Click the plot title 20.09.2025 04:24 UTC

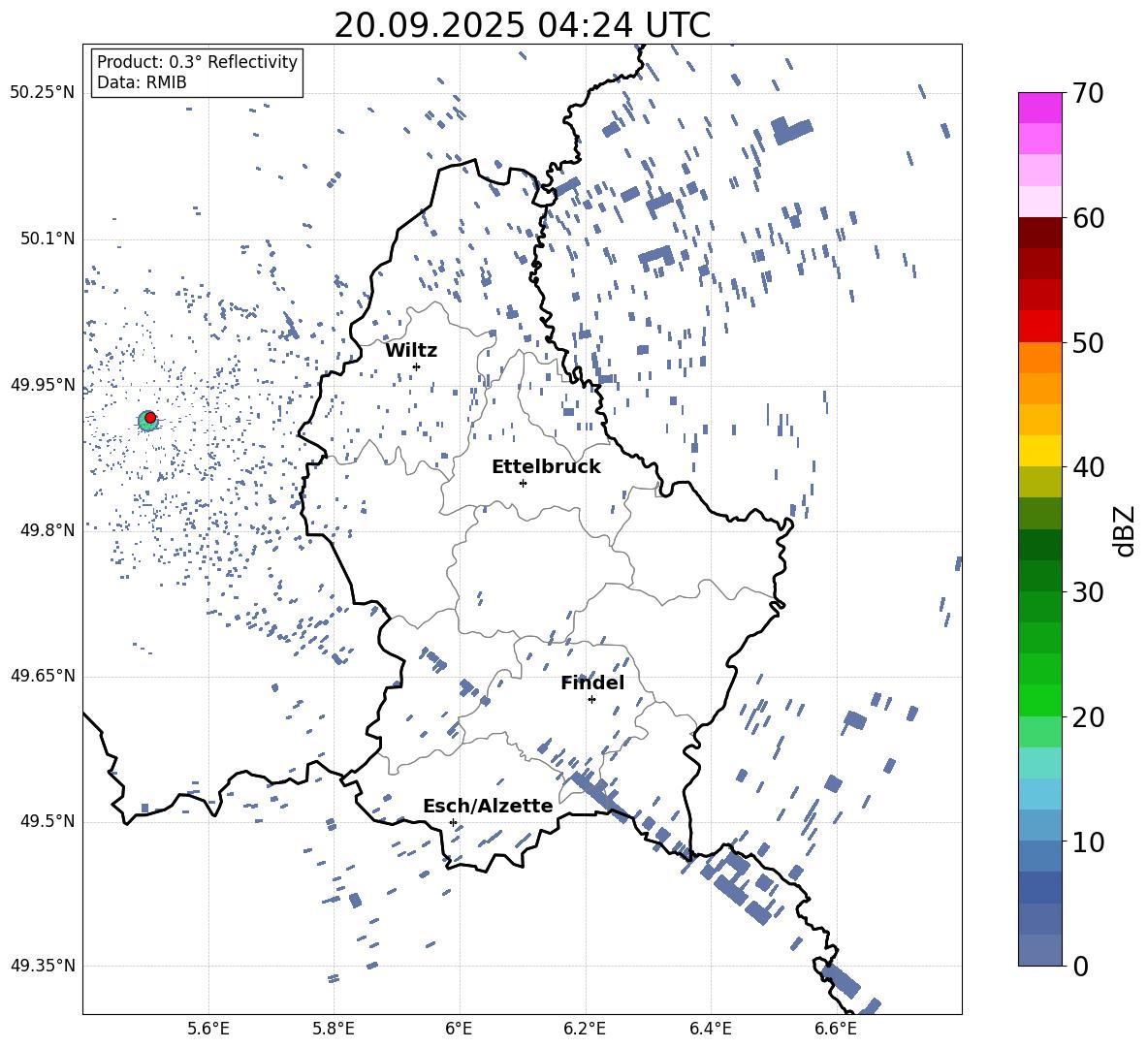pyautogui.click(x=522, y=25)
